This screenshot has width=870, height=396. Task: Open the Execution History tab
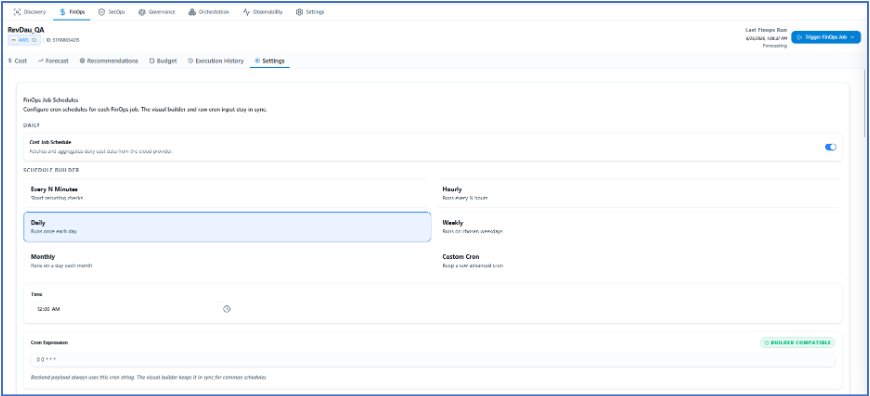[x=216, y=61]
